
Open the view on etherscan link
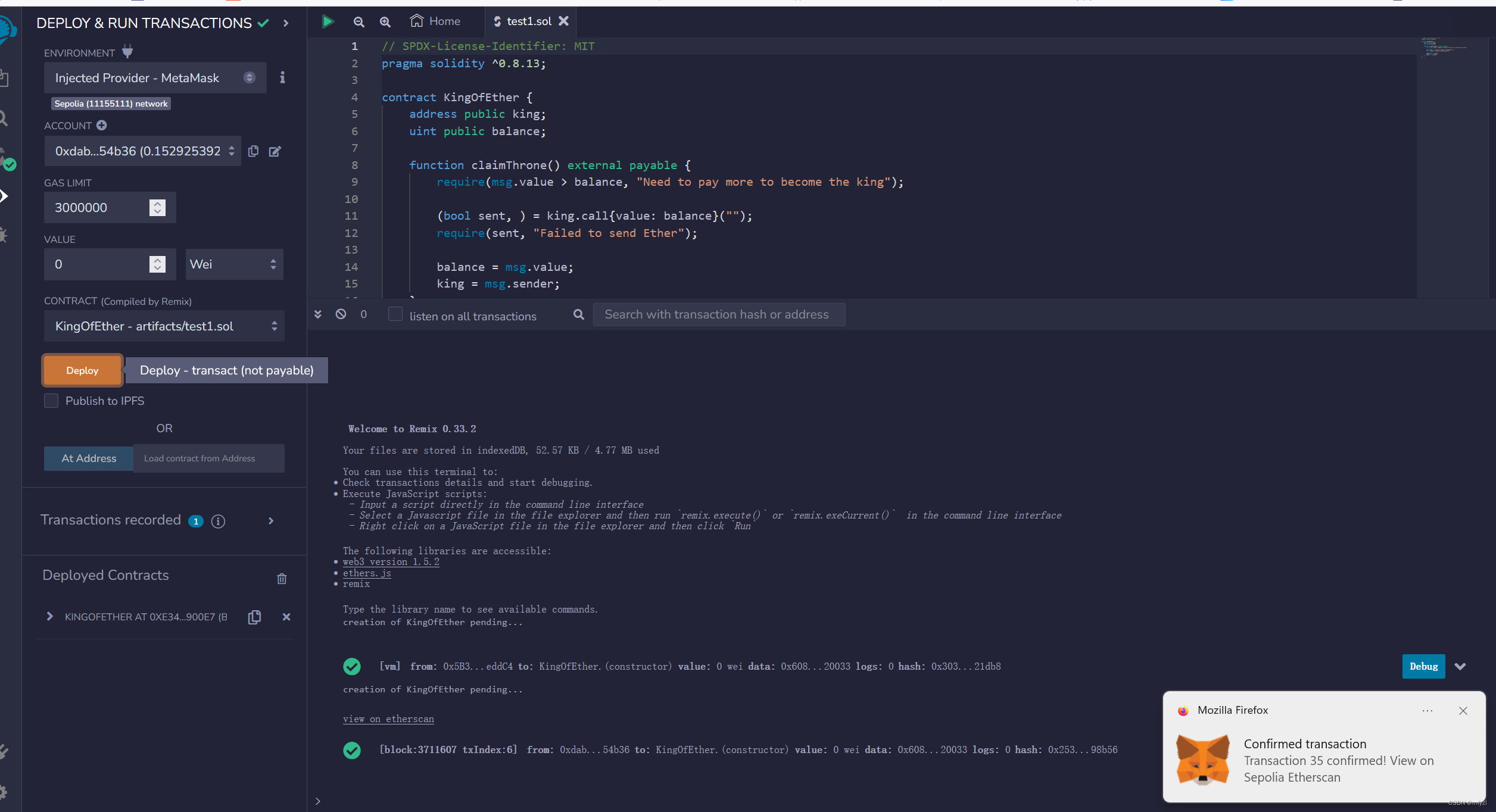[388, 719]
